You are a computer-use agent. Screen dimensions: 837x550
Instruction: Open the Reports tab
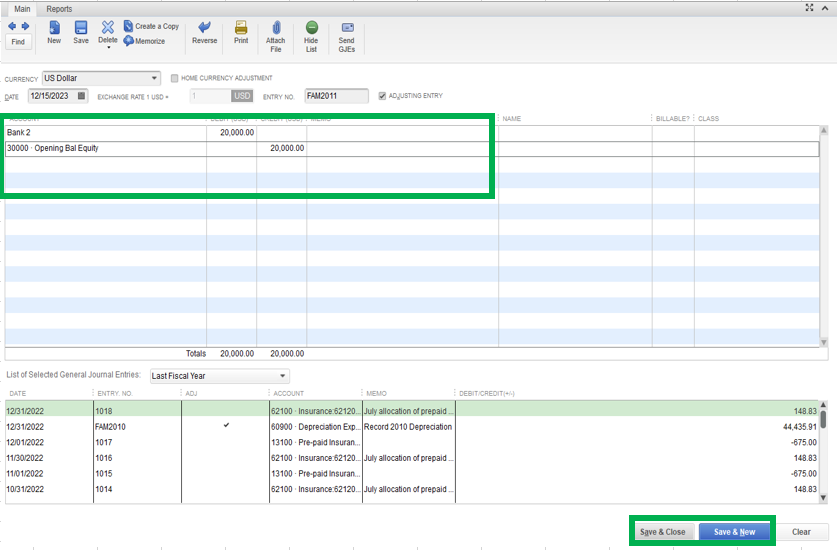click(x=59, y=9)
